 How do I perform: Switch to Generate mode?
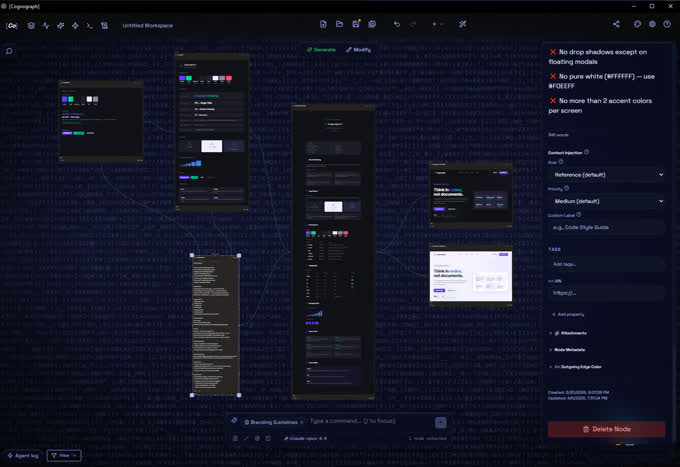coord(321,50)
